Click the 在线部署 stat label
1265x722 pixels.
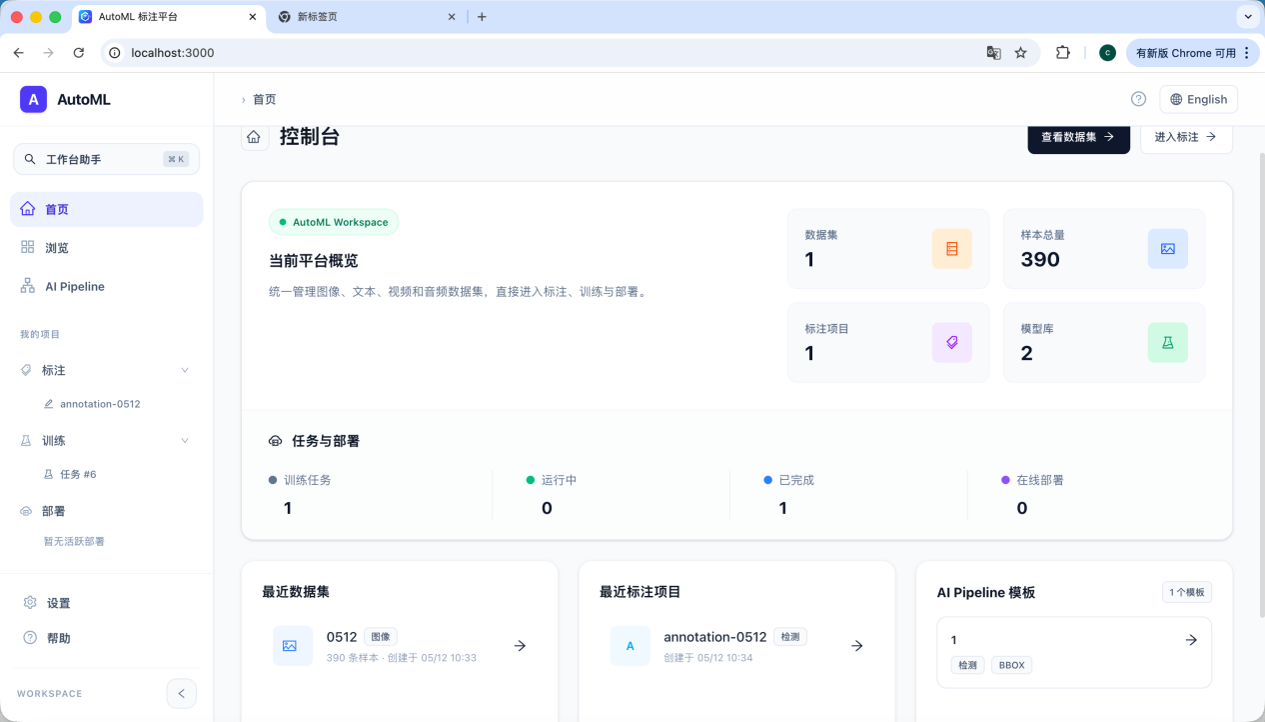[x=1040, y=480]
